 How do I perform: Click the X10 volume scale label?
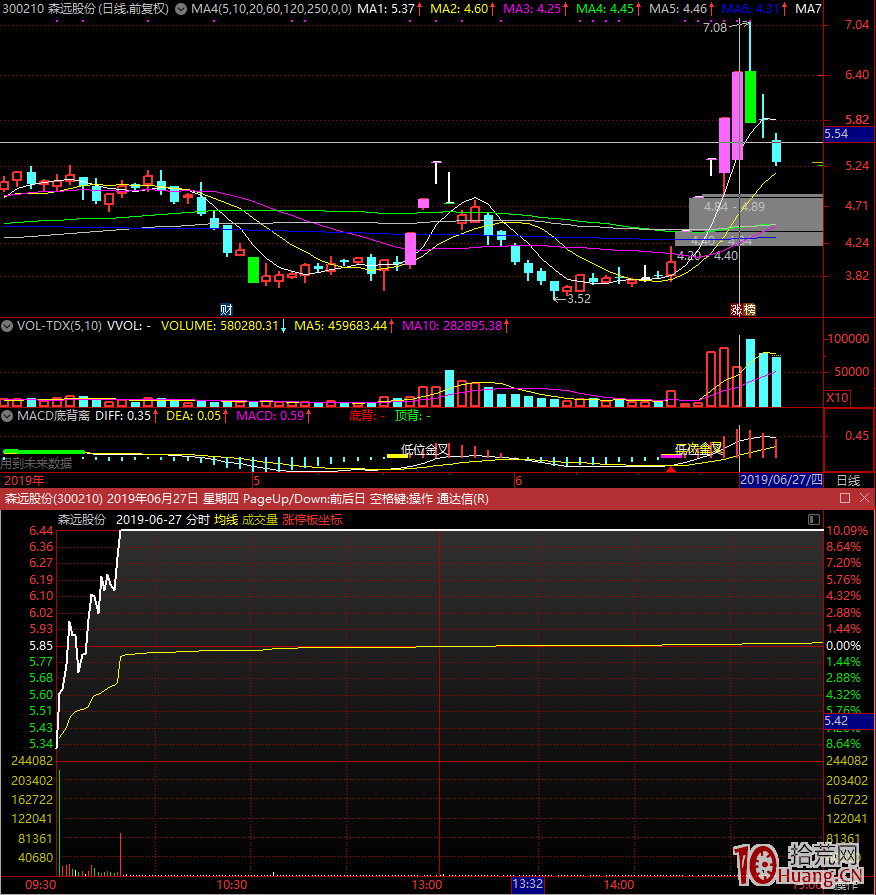837,397
